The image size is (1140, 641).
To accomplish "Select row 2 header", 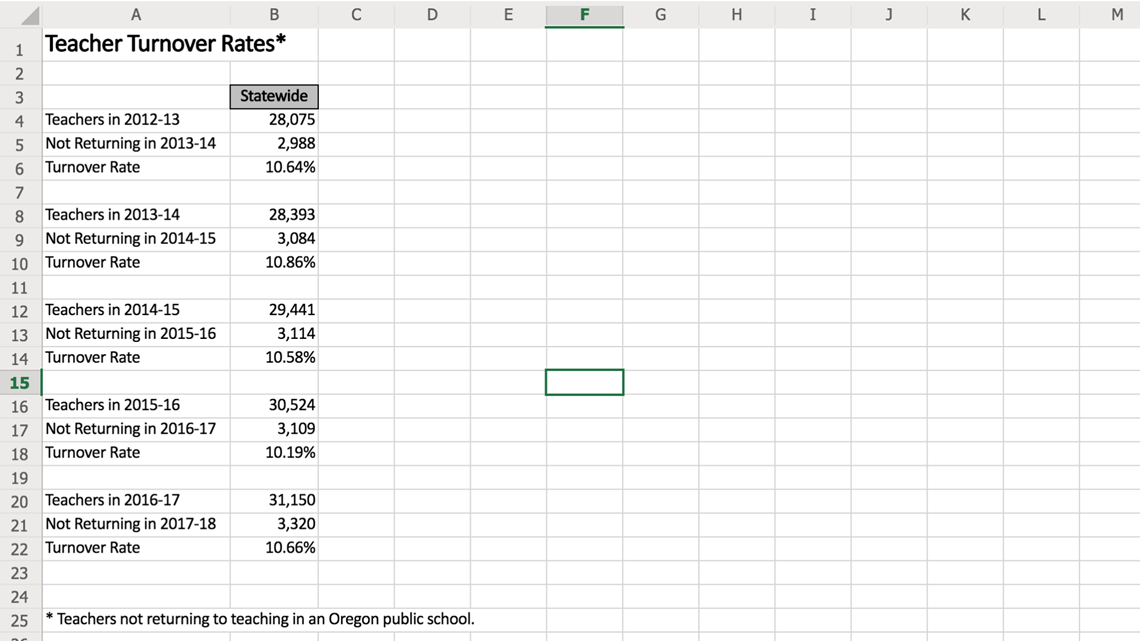I will (20, 73).
